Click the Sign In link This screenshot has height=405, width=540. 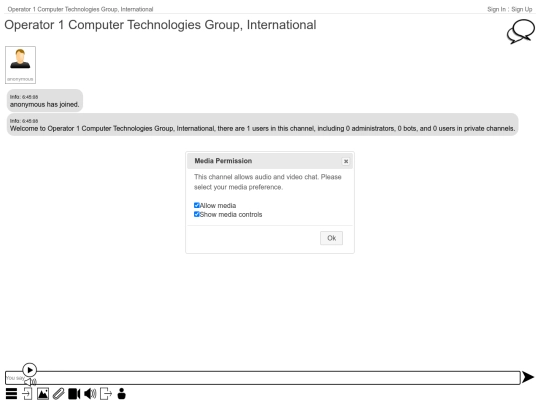point(496,9)
